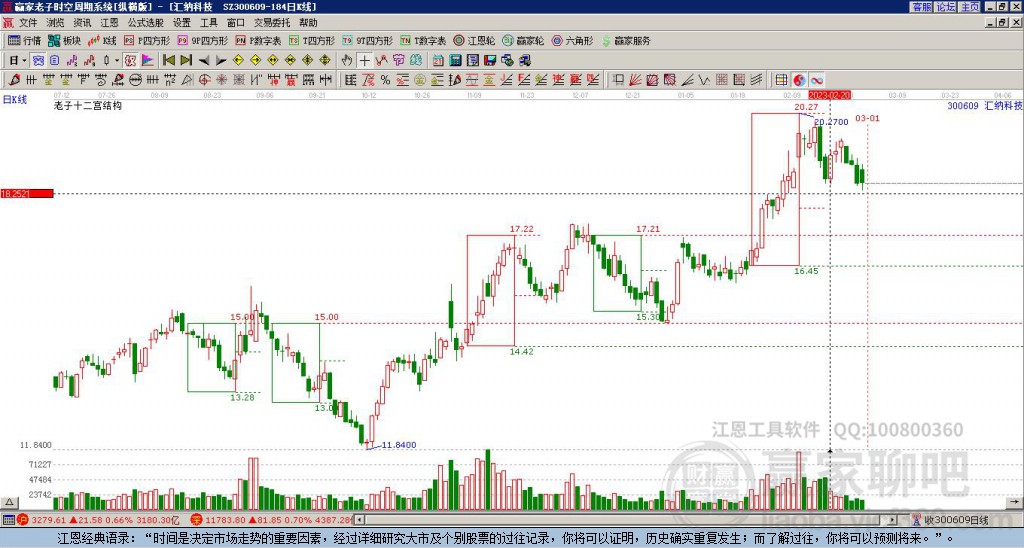Click the zigzag wave line icon
This screenshot has height=548, width=1024.
(x=704, y=80)
